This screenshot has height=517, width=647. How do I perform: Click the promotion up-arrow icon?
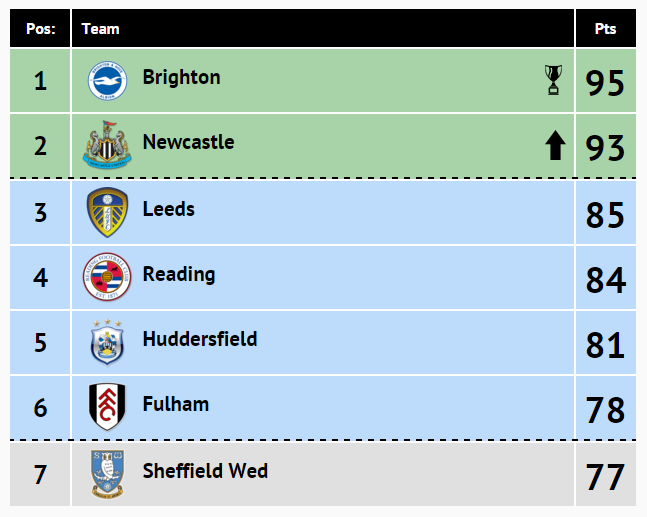(x=555, y=145)
